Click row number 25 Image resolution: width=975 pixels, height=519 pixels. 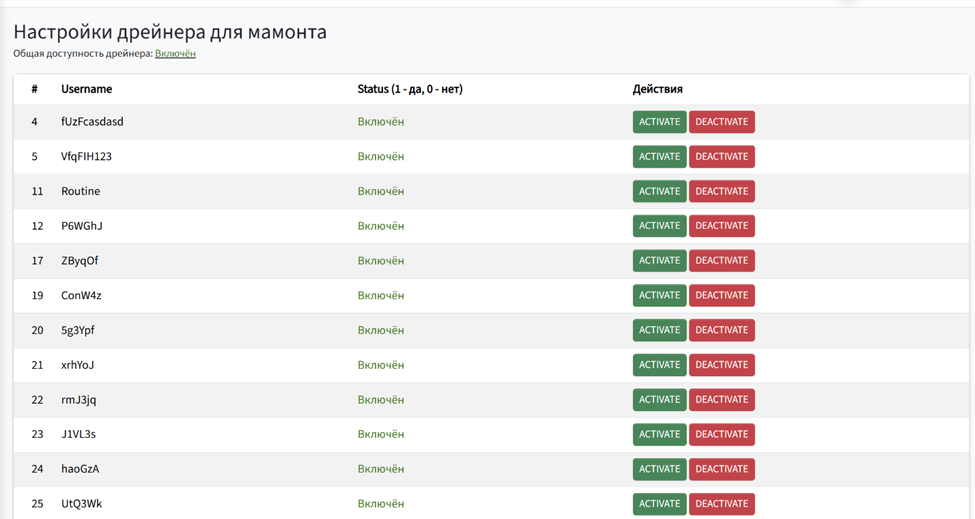[37, 504]
